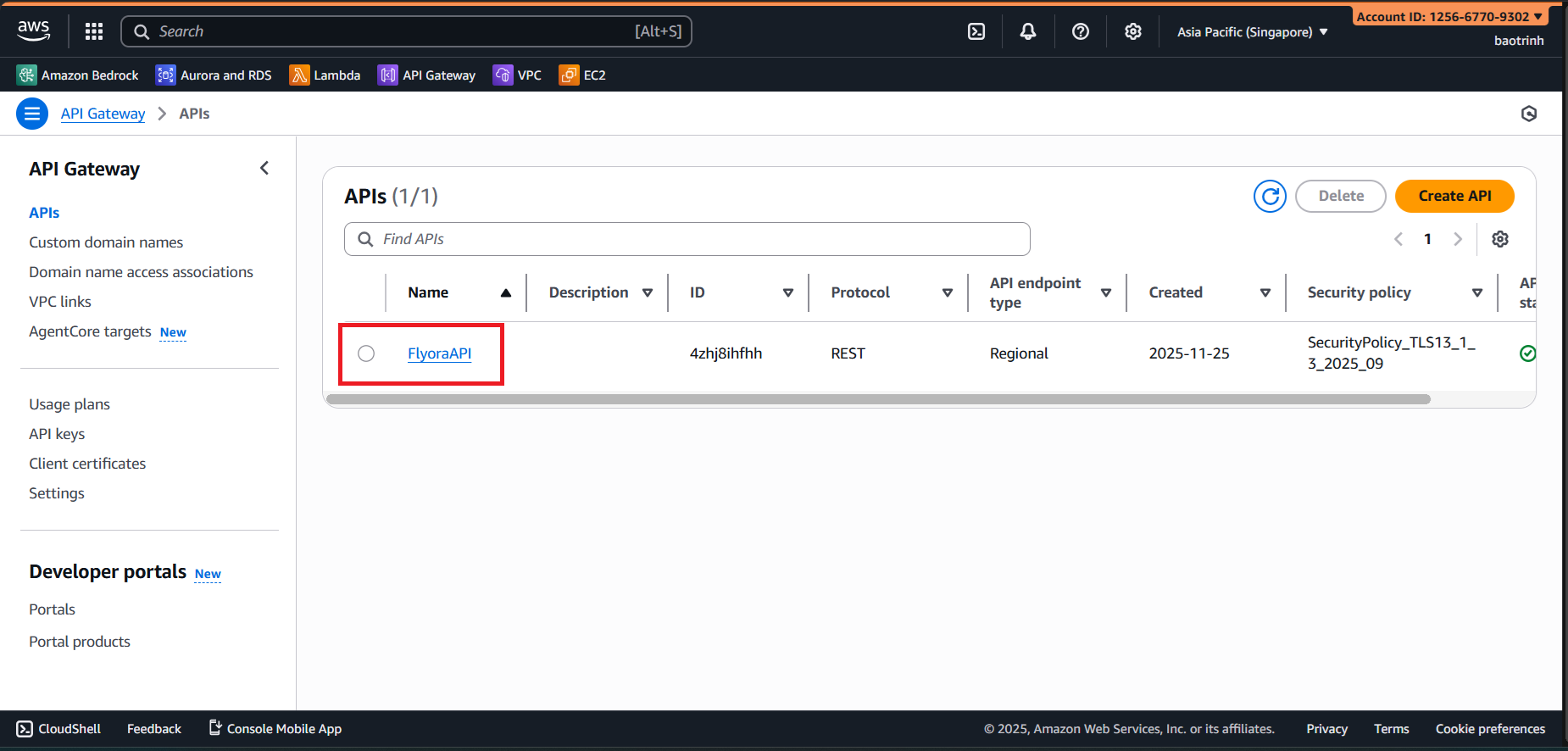Open the notifications bell
Viewport: 1568px width, 751px height.
tap(1028, 31)
